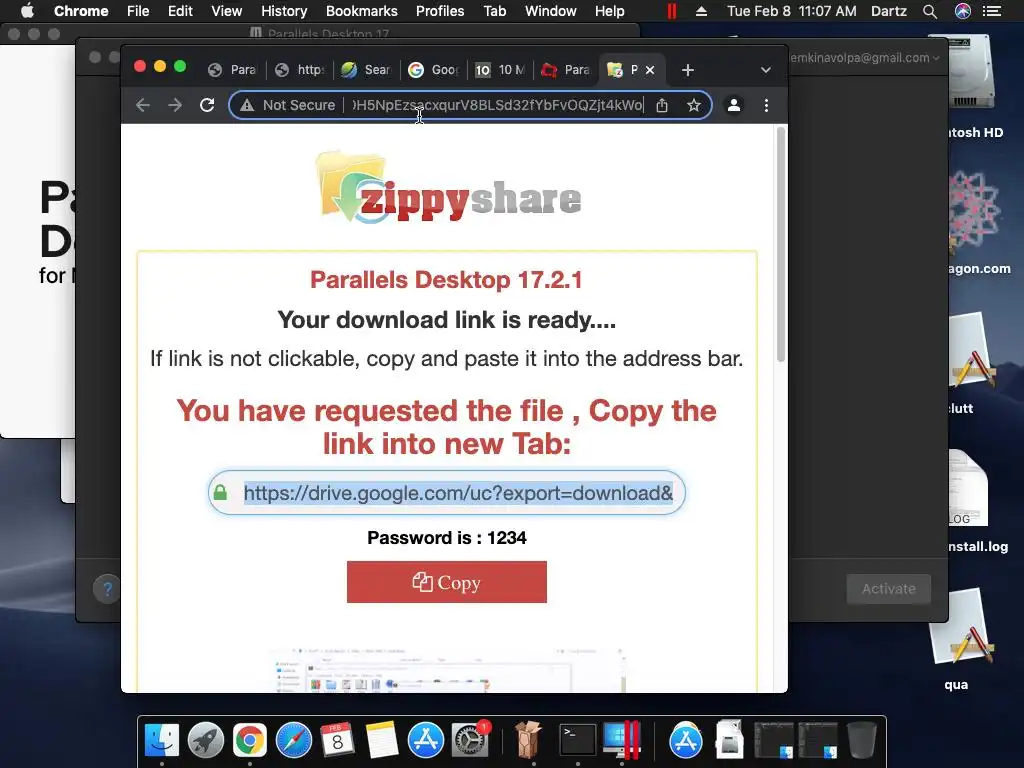This screenshot has width=1024, height=768.
Task: Open Trash in the Dock
Action: [x=861, y=741]
